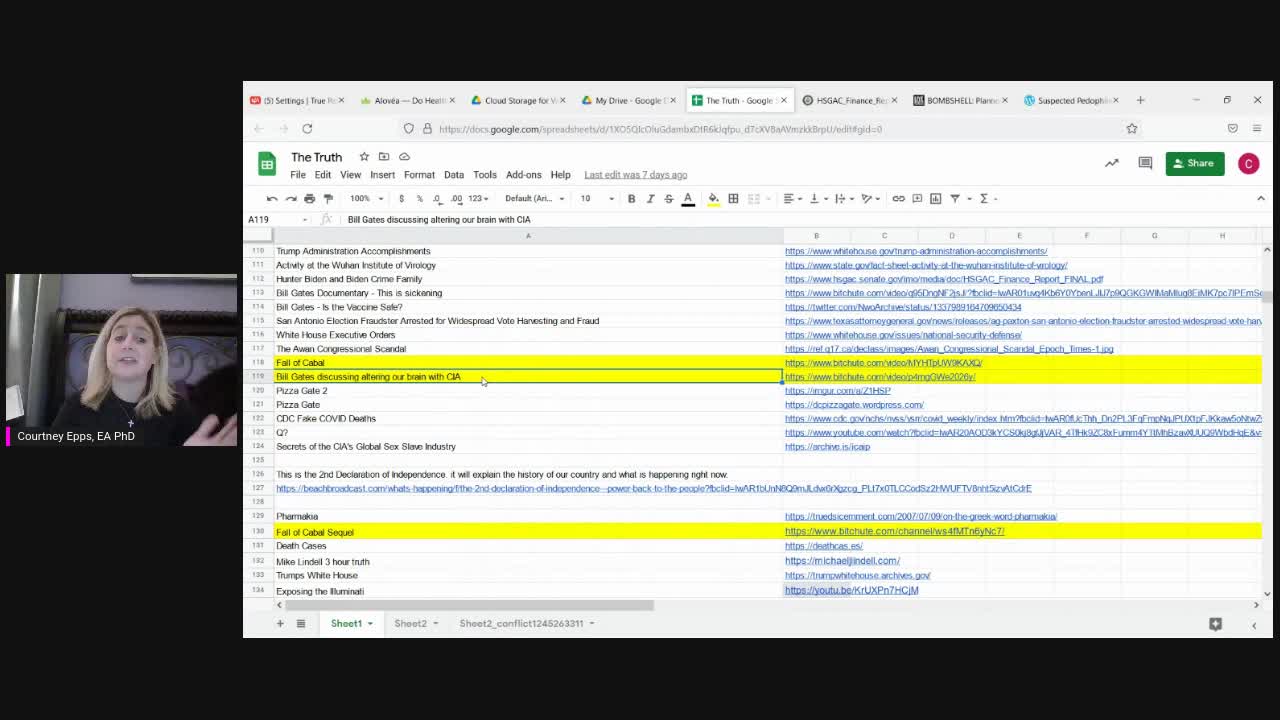Star the document 'The Truth'
Viewport: 1280px width, 720px height.
click(364, 157)
